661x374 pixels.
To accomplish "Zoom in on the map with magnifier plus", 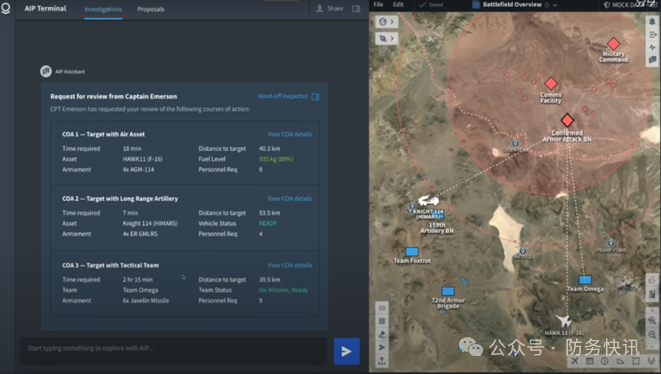I will (x=652, y=321).
